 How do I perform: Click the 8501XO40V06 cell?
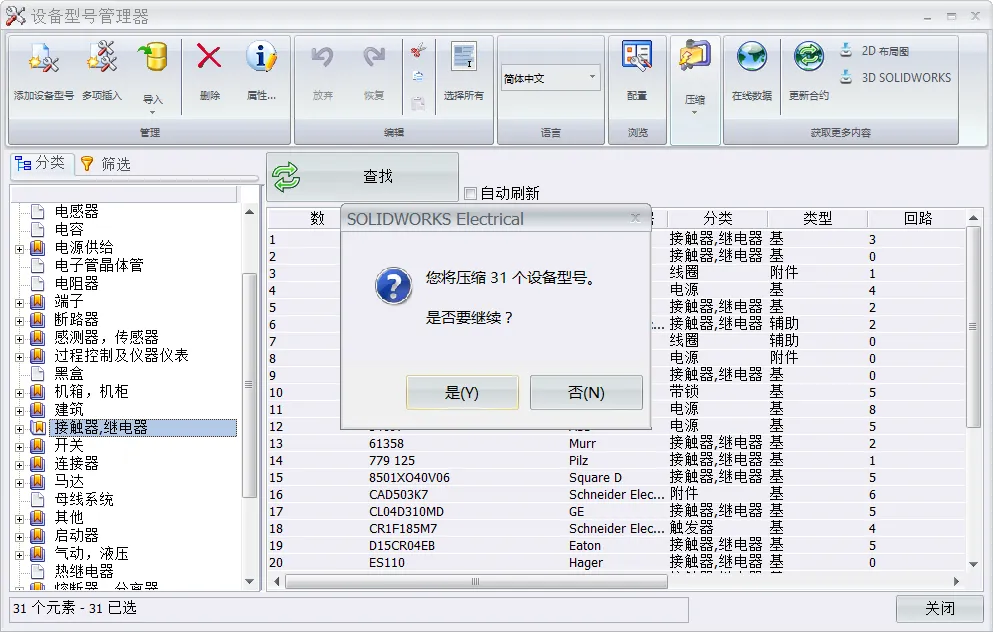pos(409,477)
